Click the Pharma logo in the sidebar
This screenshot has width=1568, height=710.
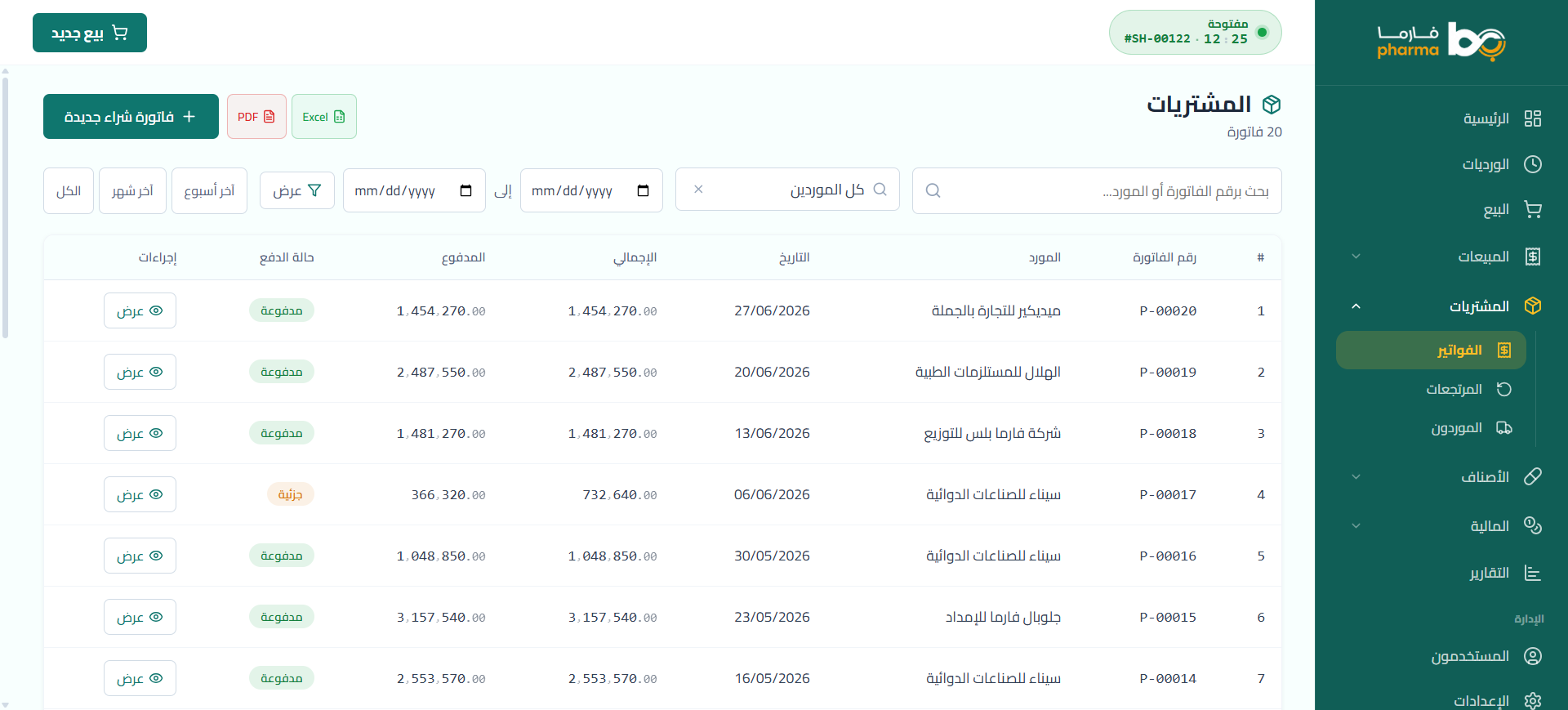click(x=1441, y=42)
